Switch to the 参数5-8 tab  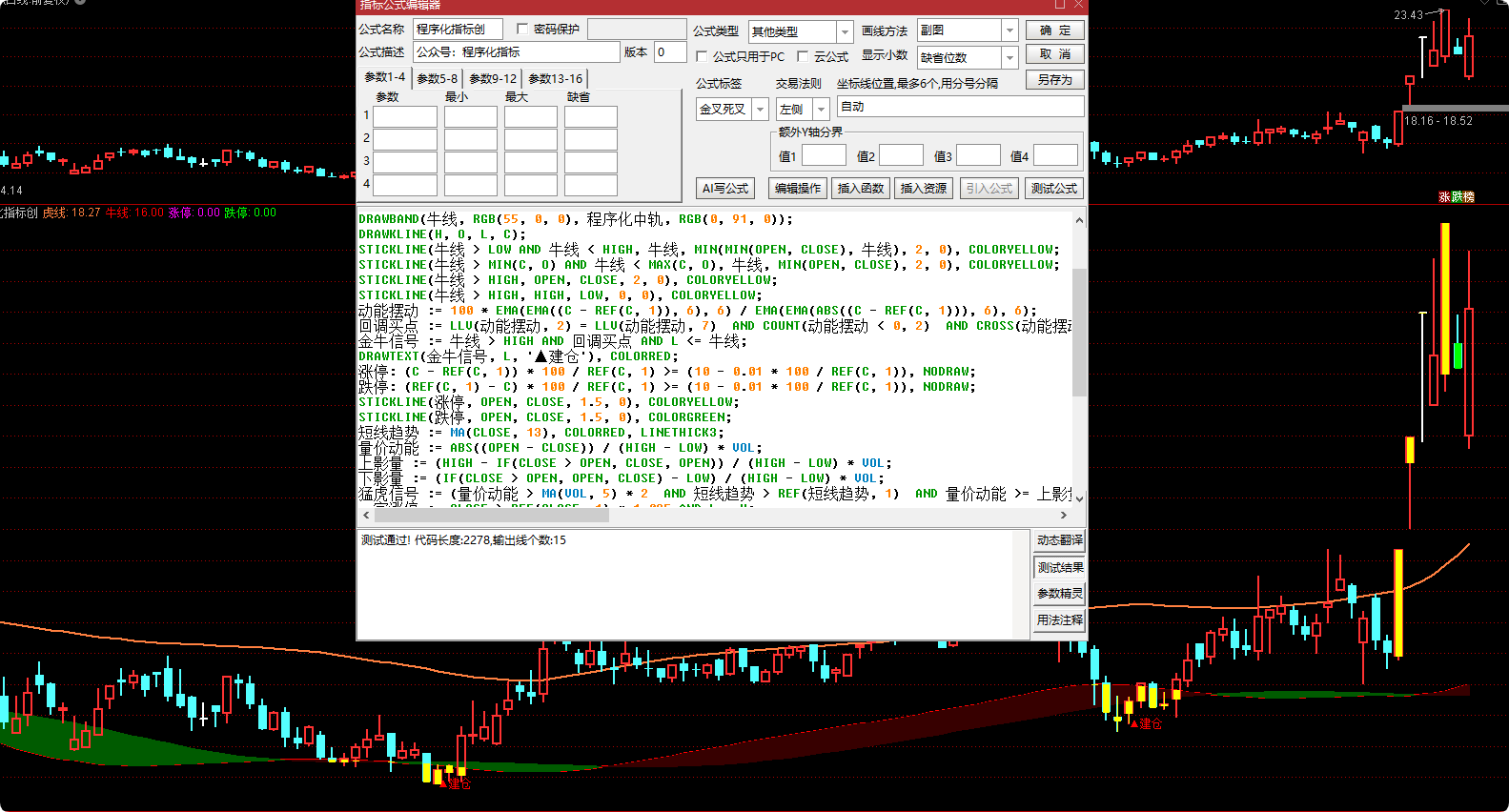[x=437, y=79]
